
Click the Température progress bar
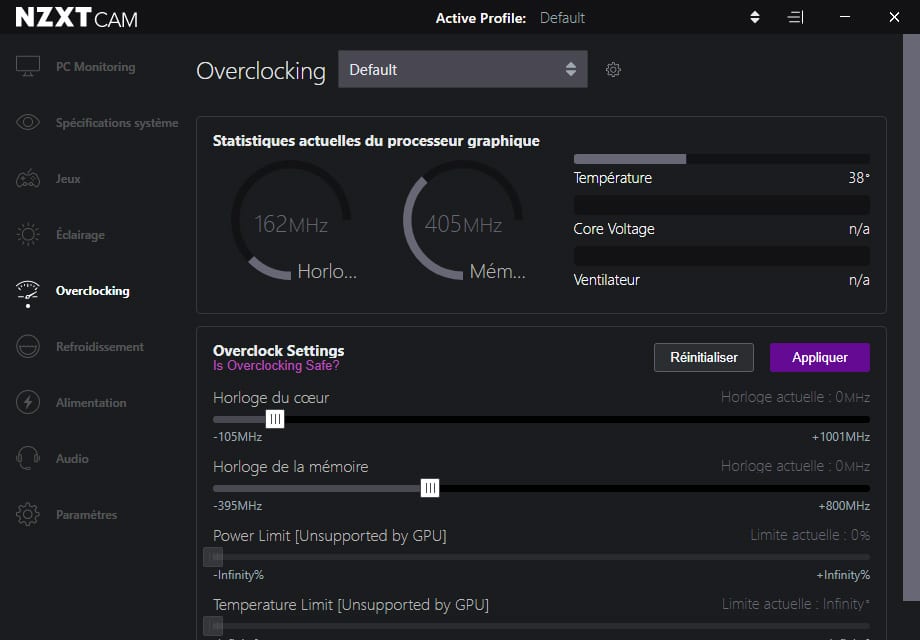(x=721, y=159)
